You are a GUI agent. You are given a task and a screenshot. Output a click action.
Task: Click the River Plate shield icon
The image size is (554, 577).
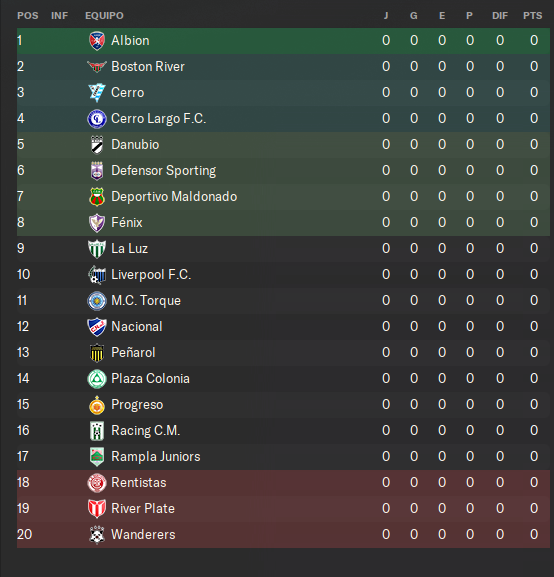point(97,509)
